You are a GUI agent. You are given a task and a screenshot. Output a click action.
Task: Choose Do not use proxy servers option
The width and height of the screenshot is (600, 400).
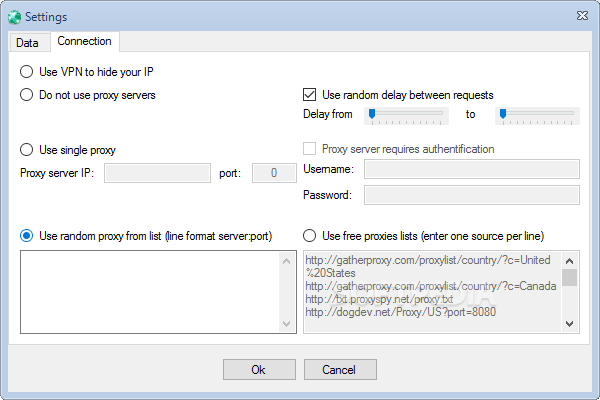coord(27,95)
